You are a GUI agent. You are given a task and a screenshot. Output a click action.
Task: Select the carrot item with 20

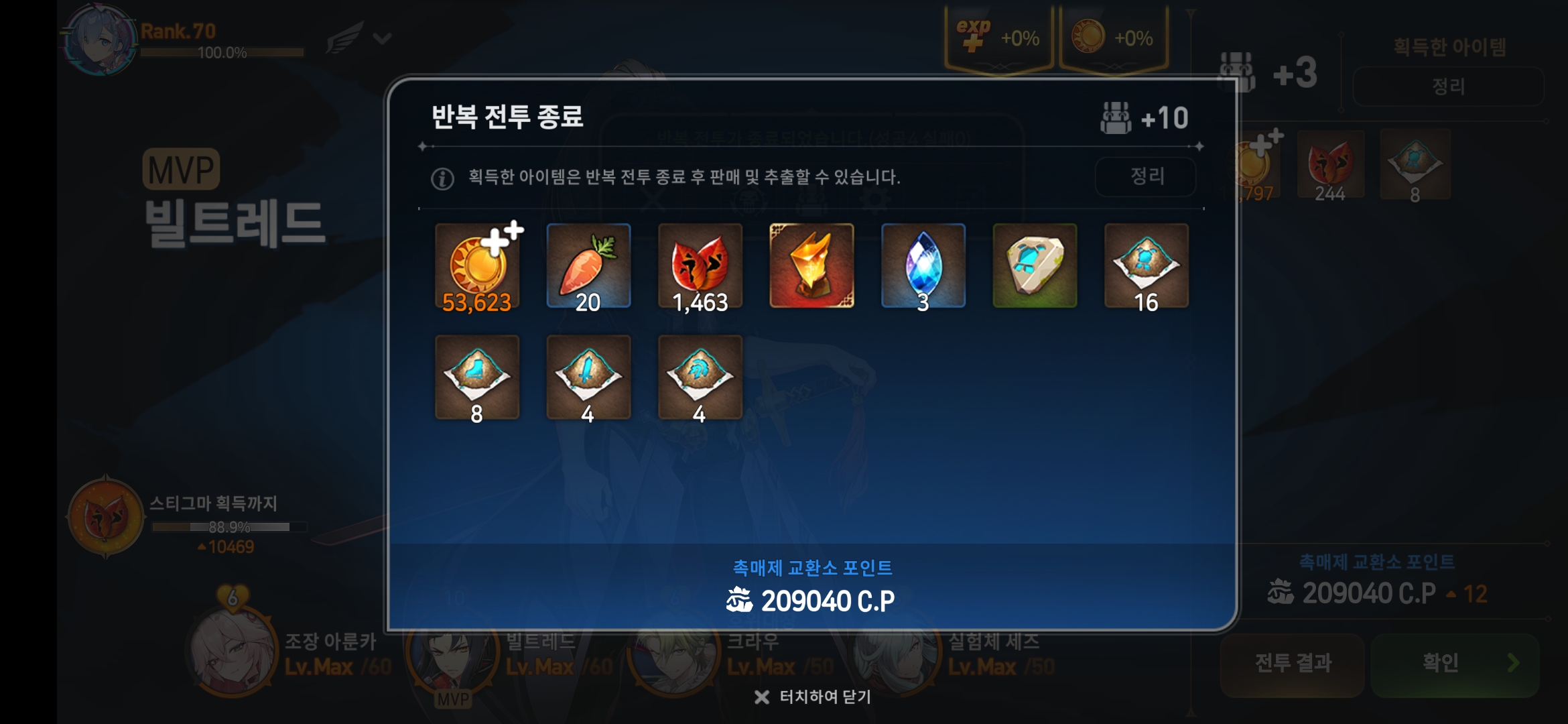pyautogui.click(x=588, y=266)
